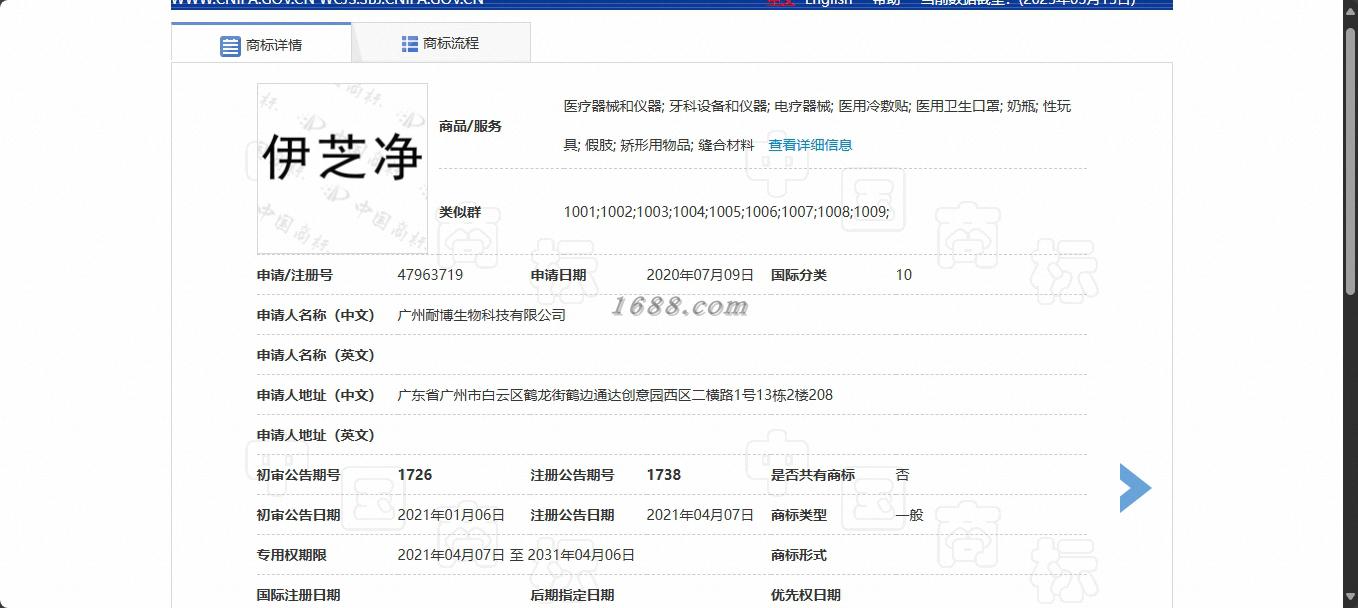Select the international class value 10
1358x608 pixels.
click(904, 275)
